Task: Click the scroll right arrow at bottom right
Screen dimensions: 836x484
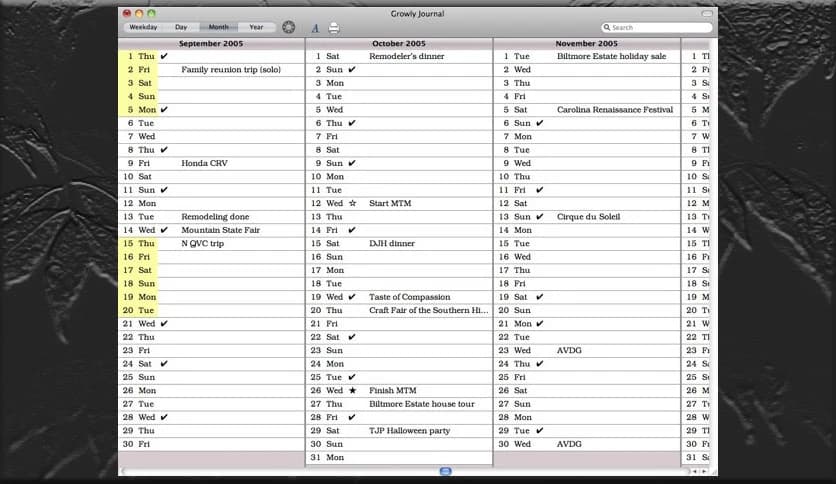Action: tap(704, 471)
